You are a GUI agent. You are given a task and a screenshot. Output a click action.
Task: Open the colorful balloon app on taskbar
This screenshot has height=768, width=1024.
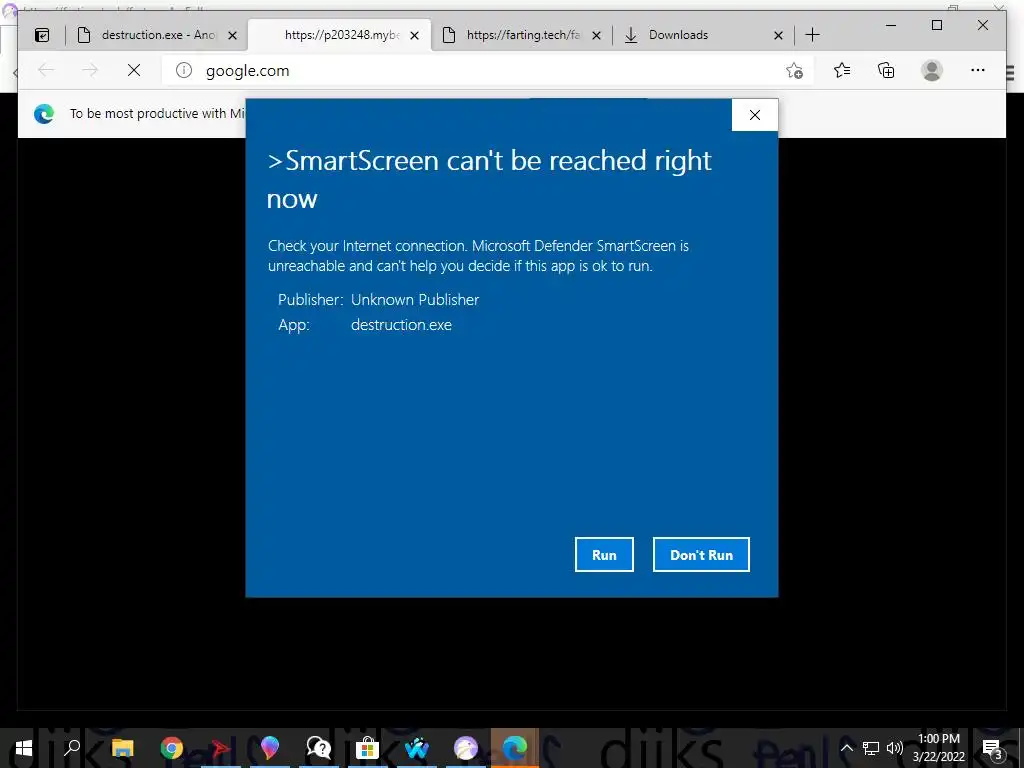pos(269,748)
